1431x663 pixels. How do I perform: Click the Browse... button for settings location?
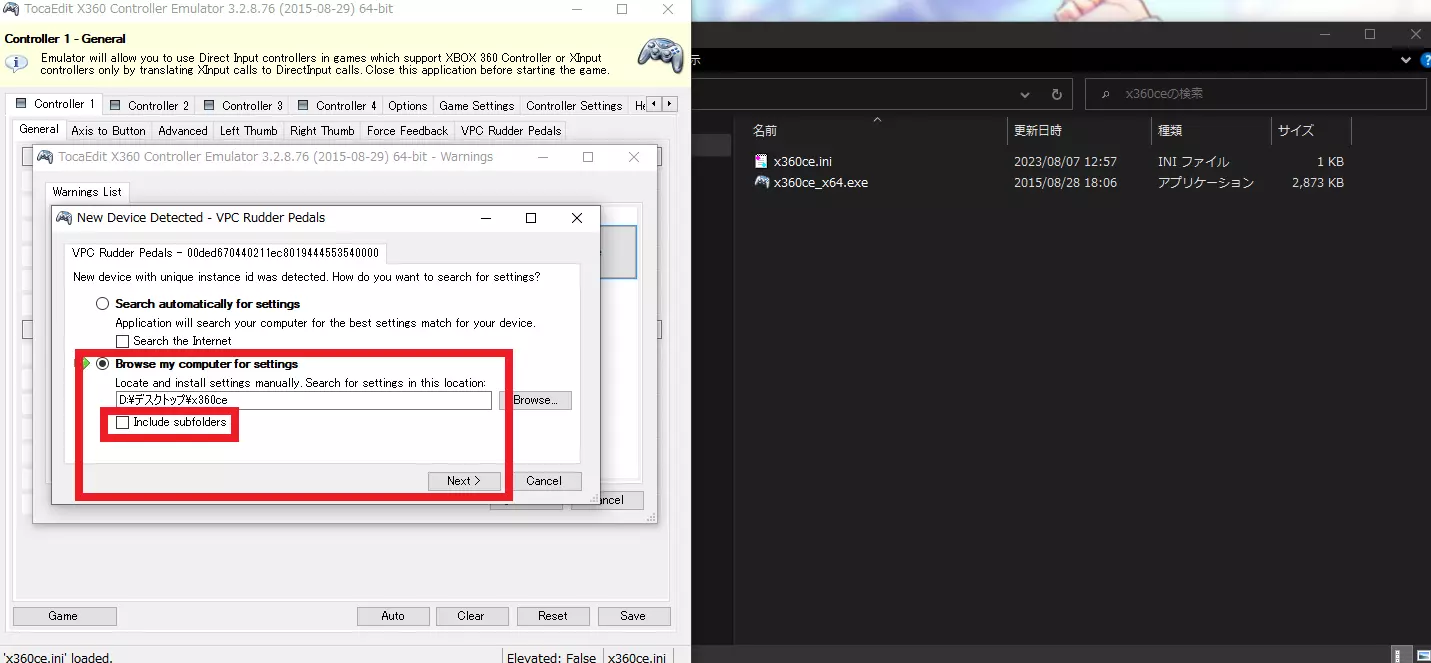pyautogui.click(x=535, y=400)
